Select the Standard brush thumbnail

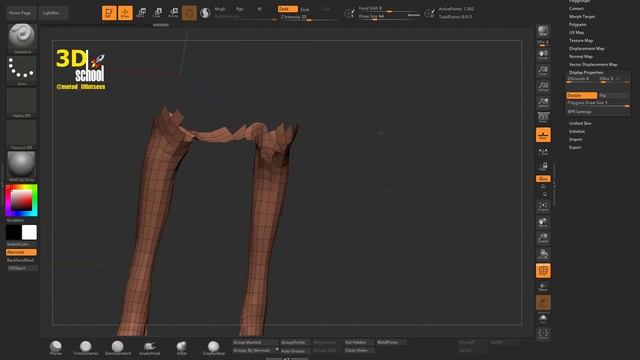(x=22, y=38)
